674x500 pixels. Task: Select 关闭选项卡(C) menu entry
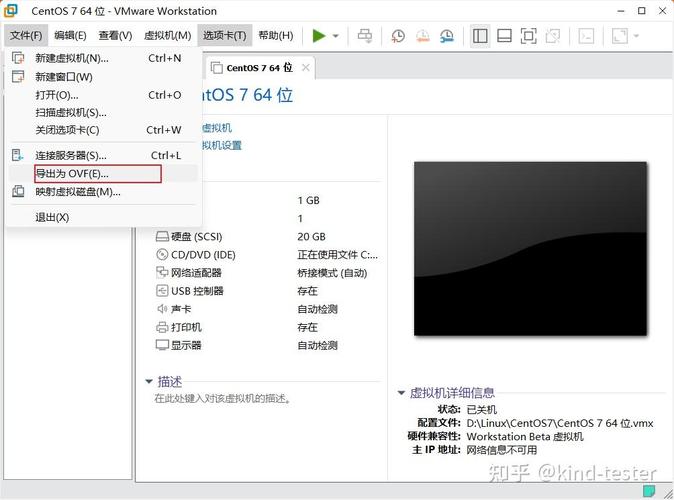(103, 130)
